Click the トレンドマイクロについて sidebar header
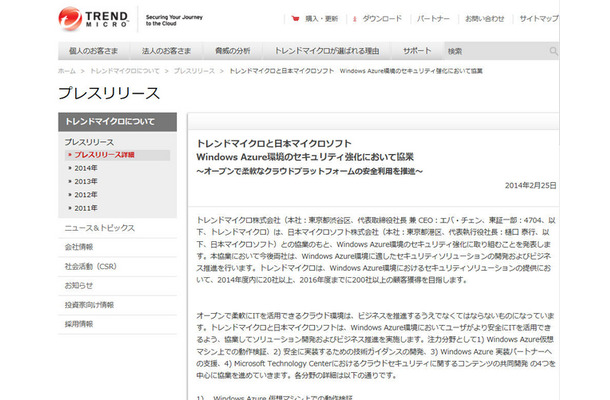The image size is (610, 400). 117,122
